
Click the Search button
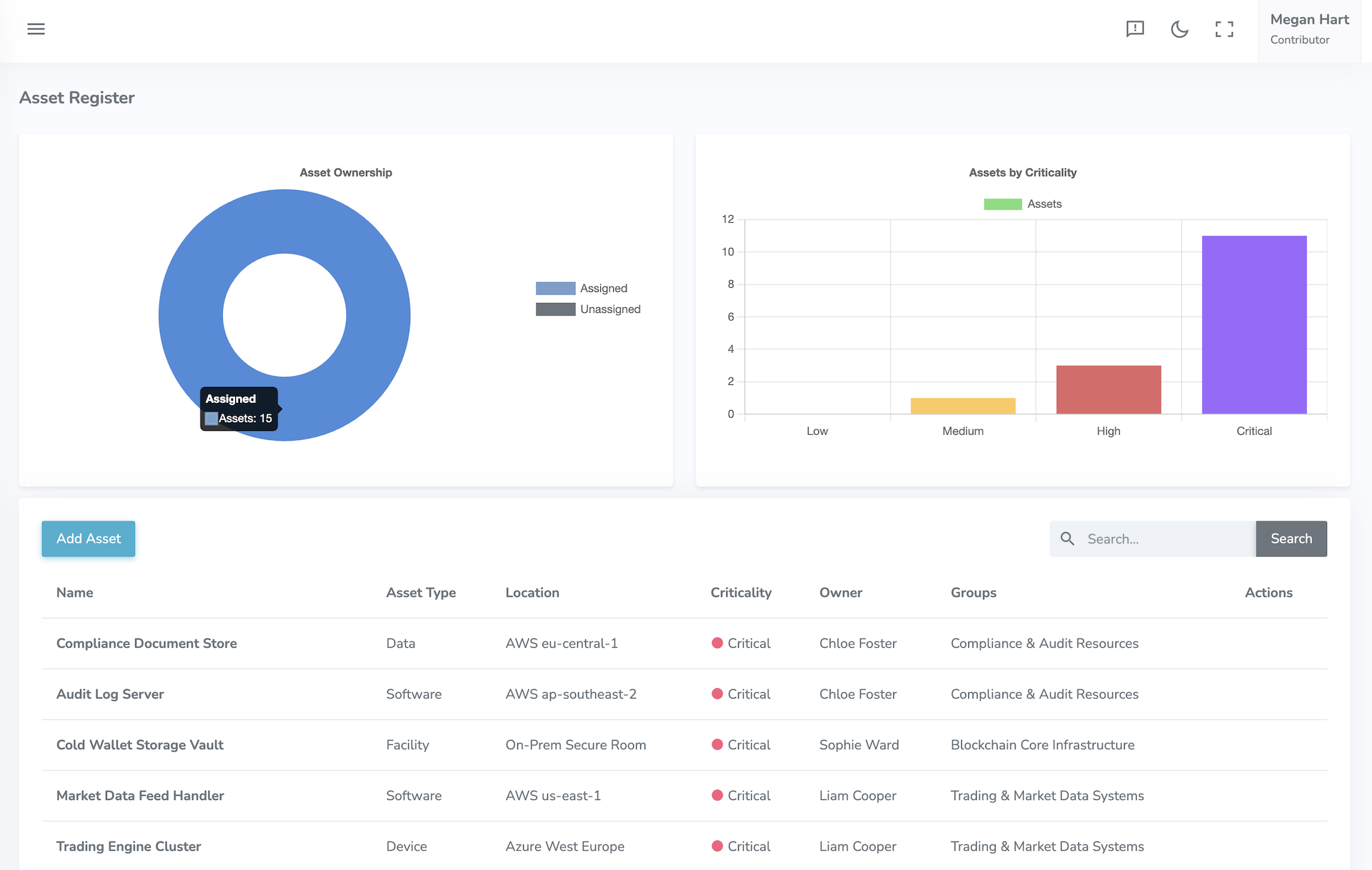pos(1291,539)
